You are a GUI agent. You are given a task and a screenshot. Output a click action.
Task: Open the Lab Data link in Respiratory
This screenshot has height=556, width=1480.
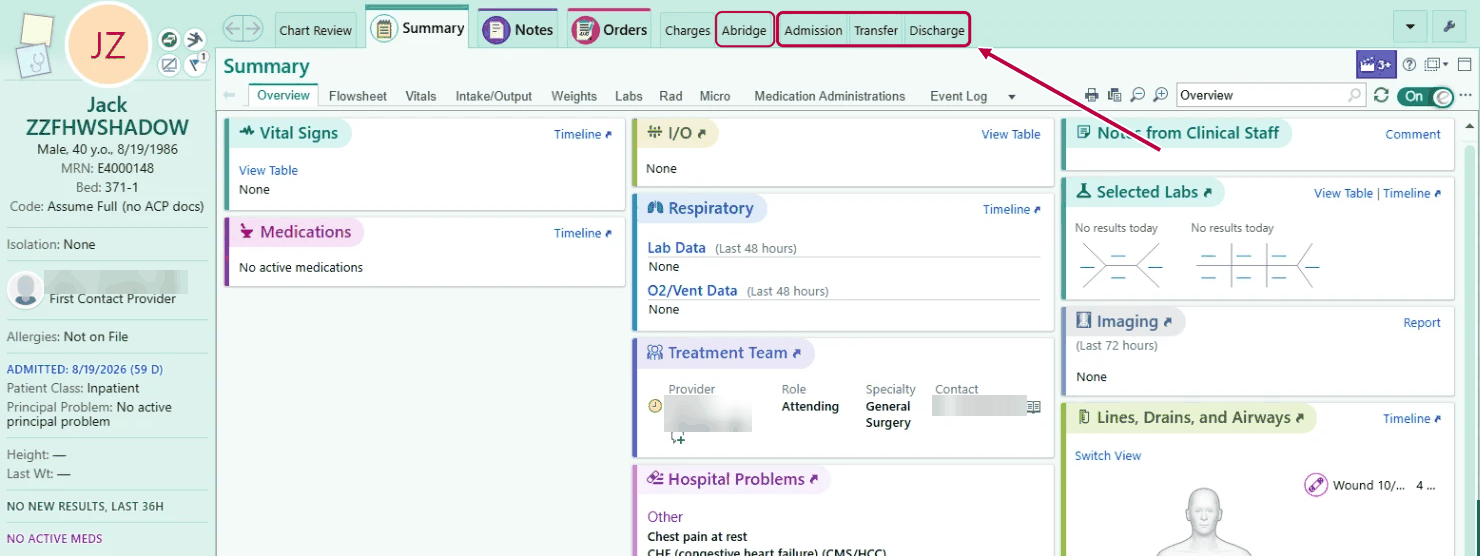pyautogui.click(x=677, y=247)
